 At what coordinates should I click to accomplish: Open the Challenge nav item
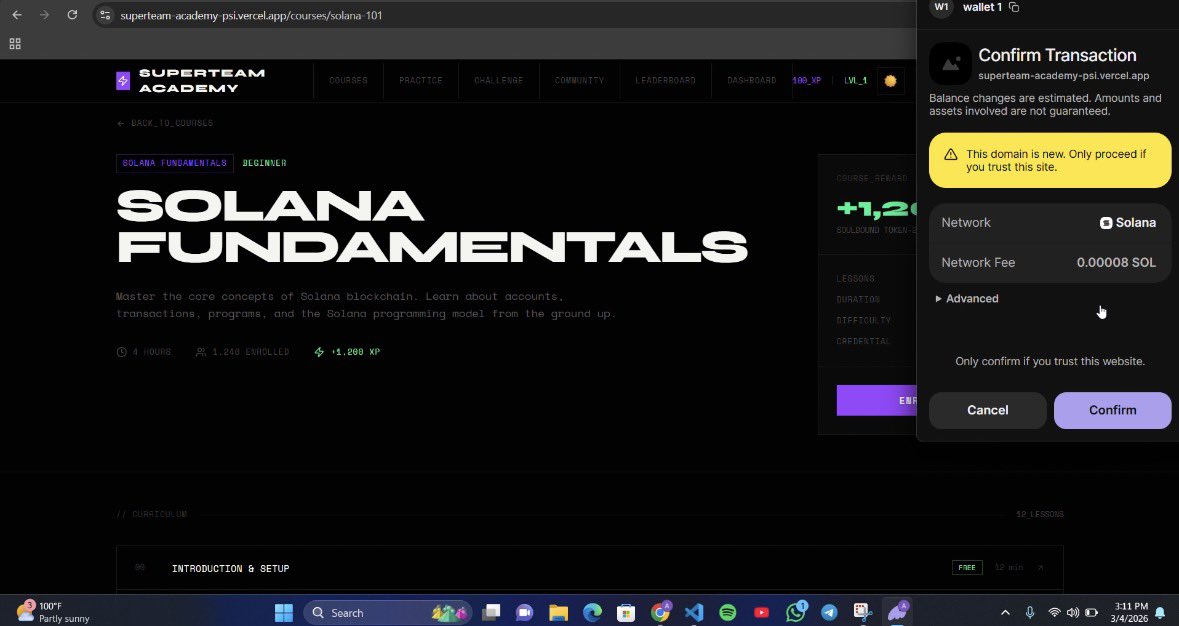point(499,80)
